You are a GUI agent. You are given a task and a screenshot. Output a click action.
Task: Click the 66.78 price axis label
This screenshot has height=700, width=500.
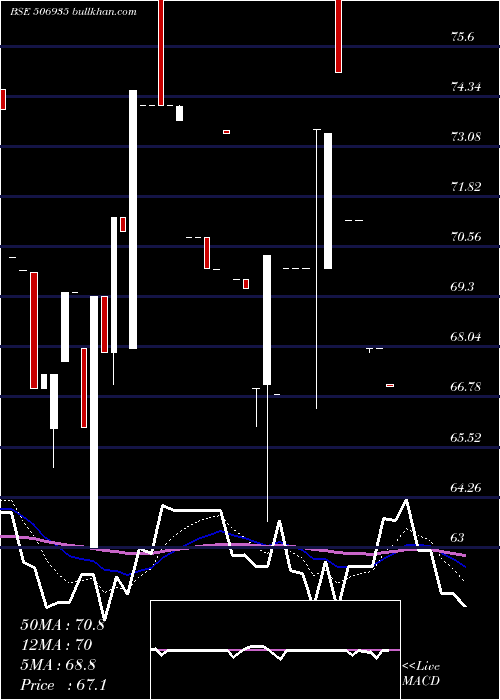466,387
